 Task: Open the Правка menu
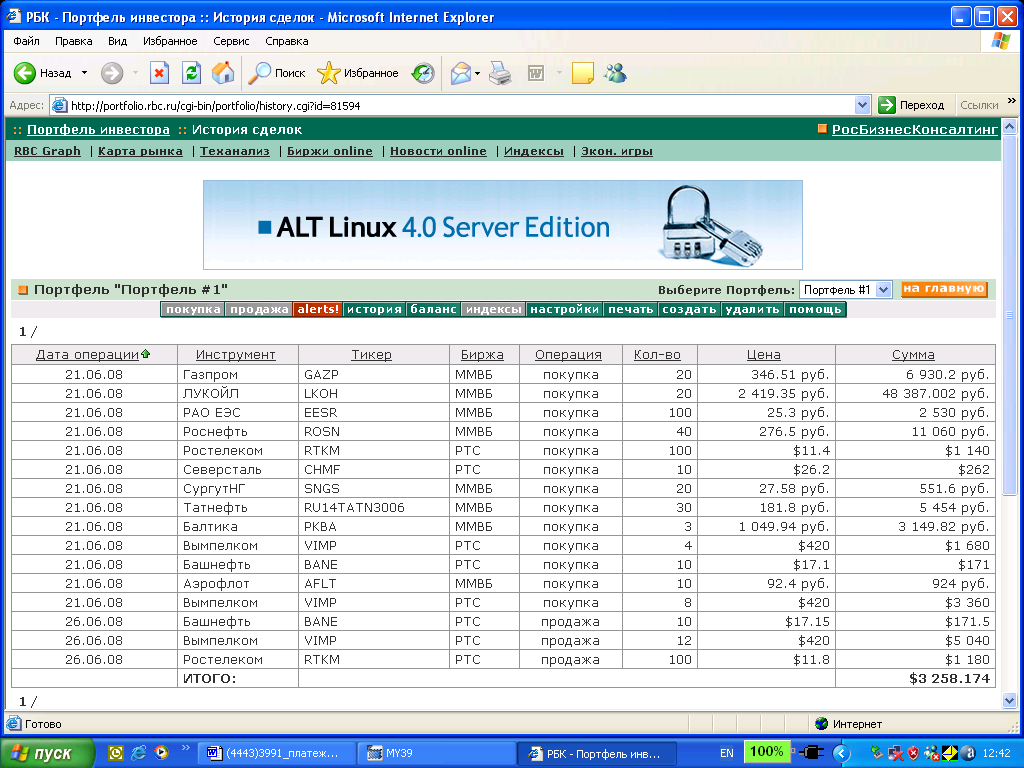click(x=73, y=41)
